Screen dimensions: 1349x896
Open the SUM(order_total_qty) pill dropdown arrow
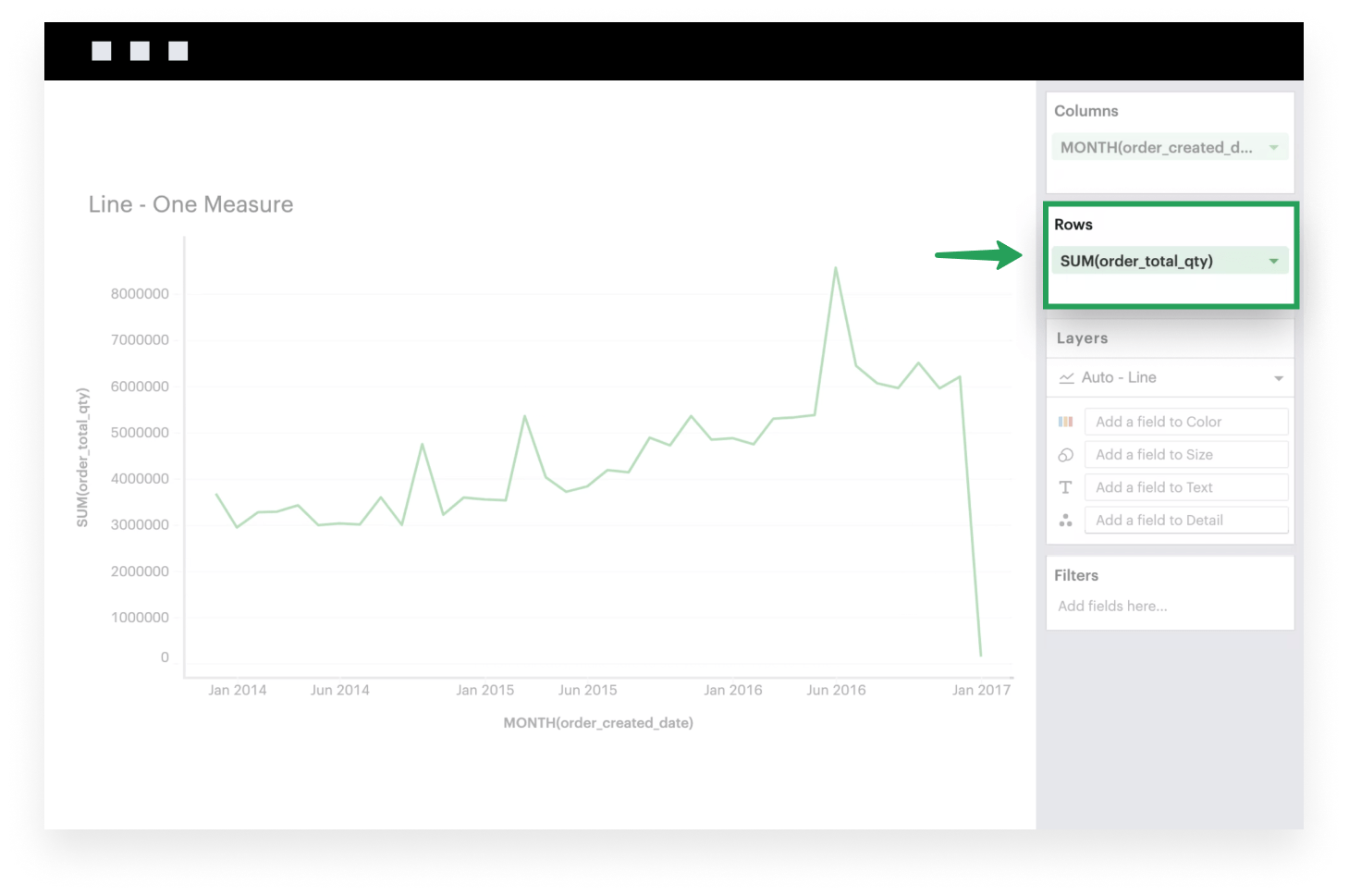pyautogui.click(x=1273, y=262)
